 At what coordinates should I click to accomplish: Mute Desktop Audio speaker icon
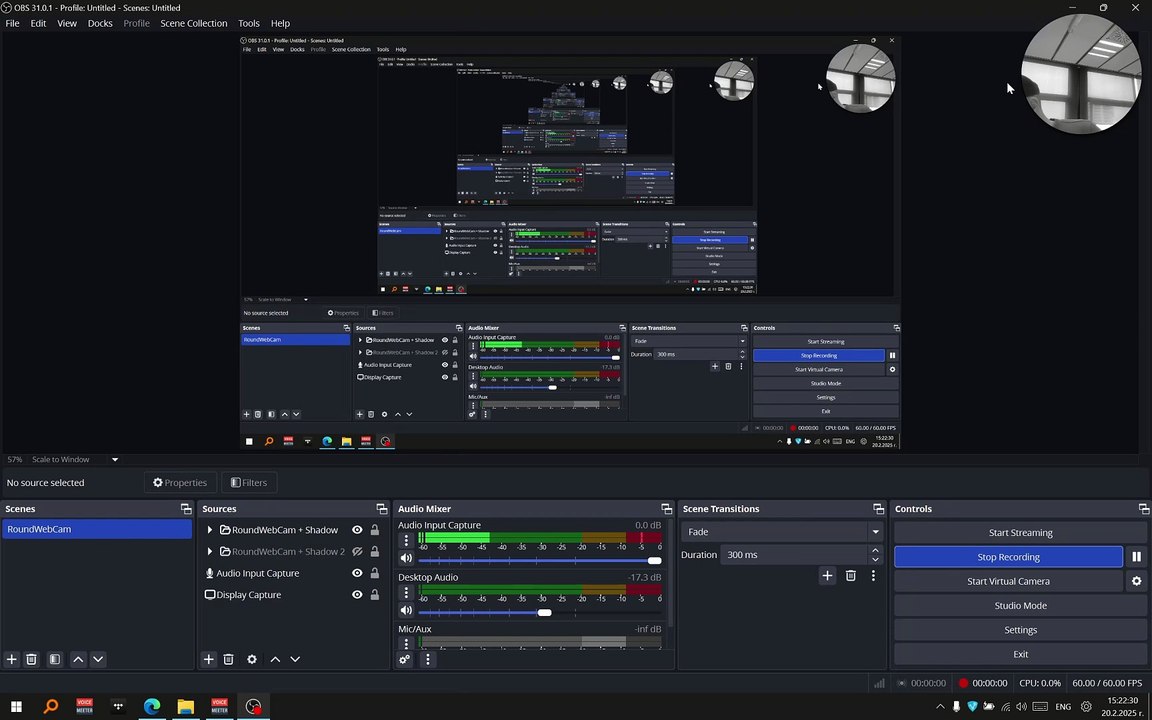[x=406, y=611]
